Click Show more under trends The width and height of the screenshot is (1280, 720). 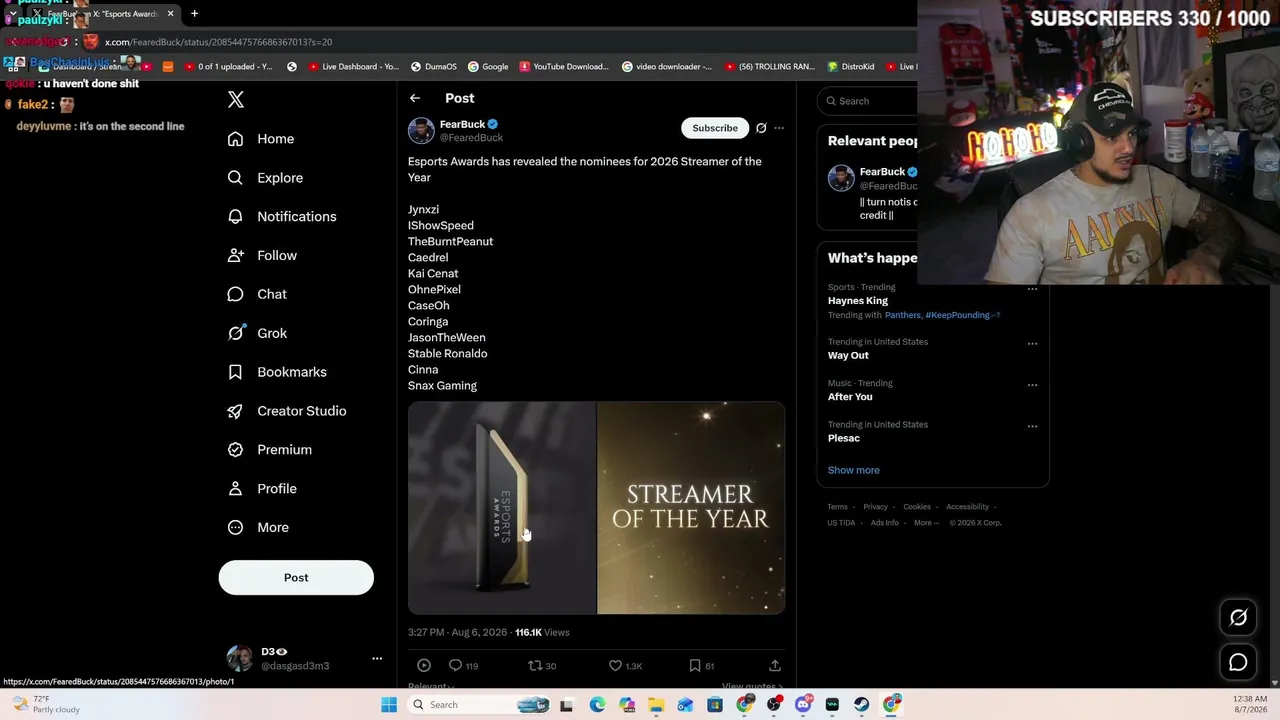853,470
